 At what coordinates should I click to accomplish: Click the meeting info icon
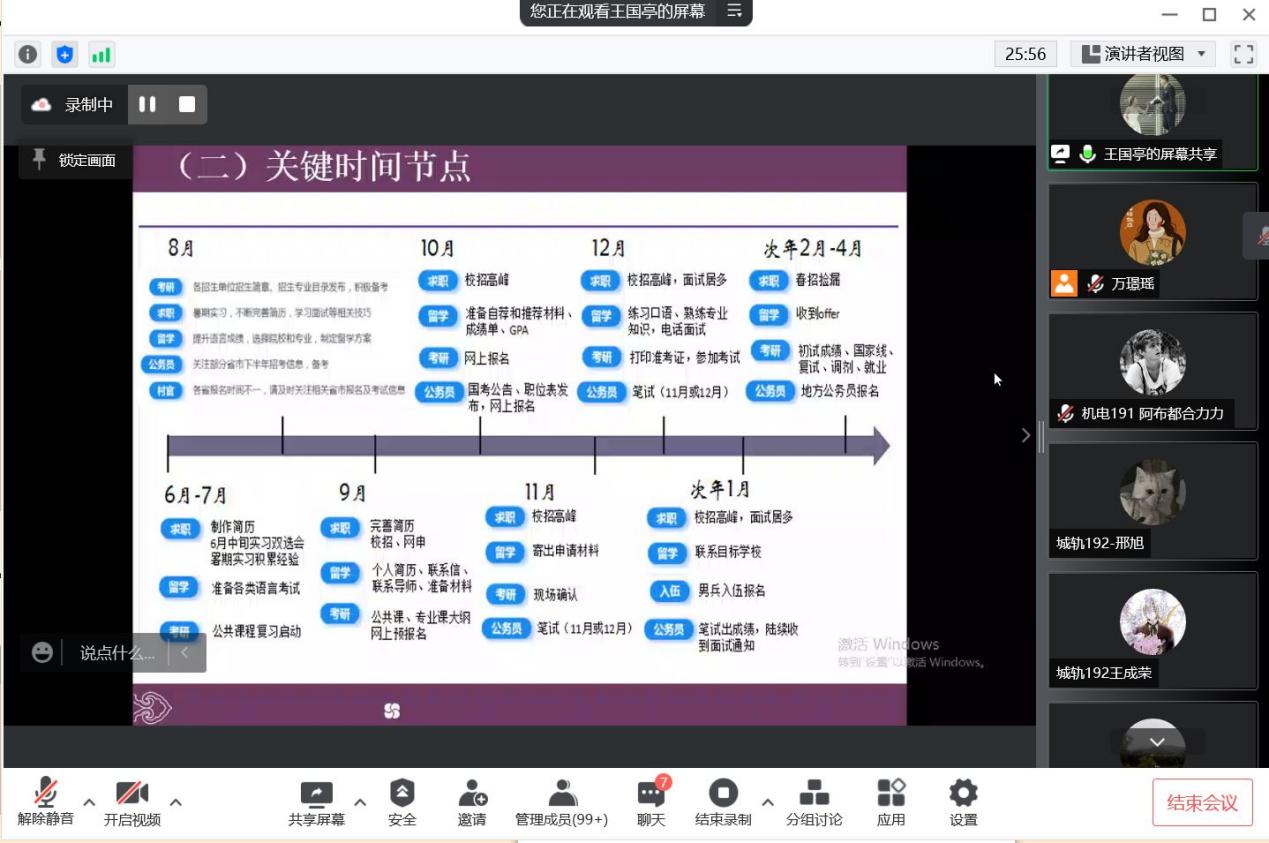[28, 54]
